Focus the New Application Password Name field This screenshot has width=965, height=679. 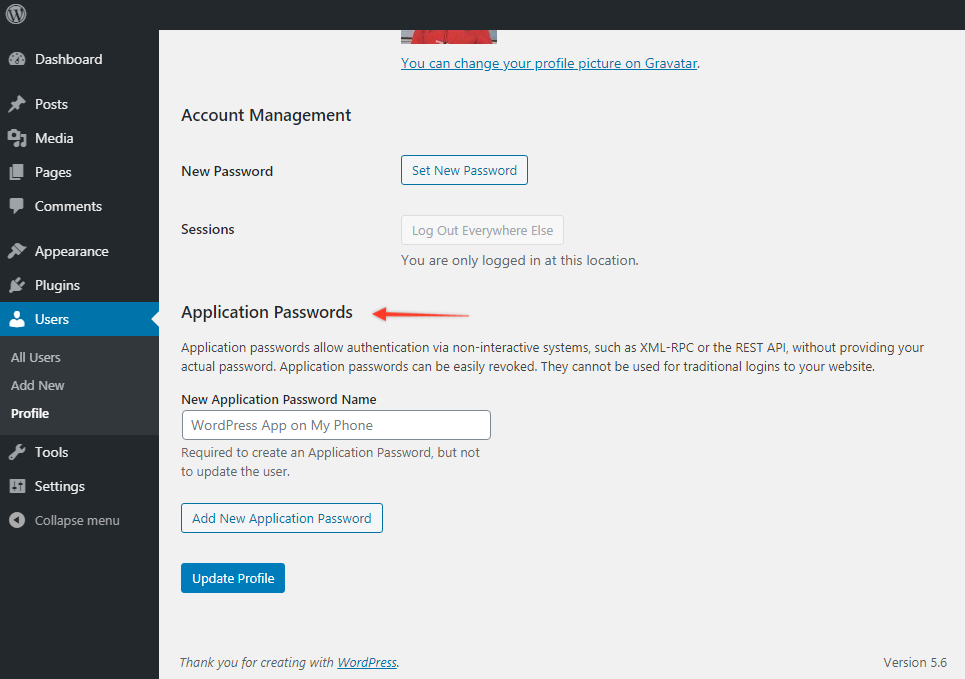[336, 425]
